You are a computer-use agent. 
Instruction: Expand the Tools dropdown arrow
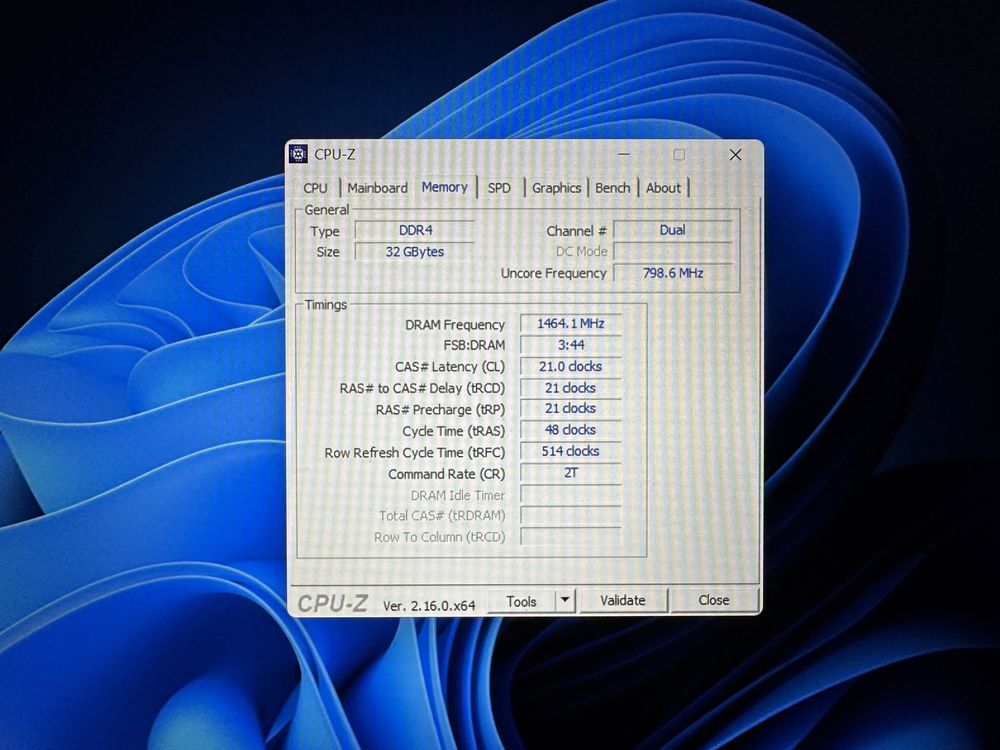[565, 601]
